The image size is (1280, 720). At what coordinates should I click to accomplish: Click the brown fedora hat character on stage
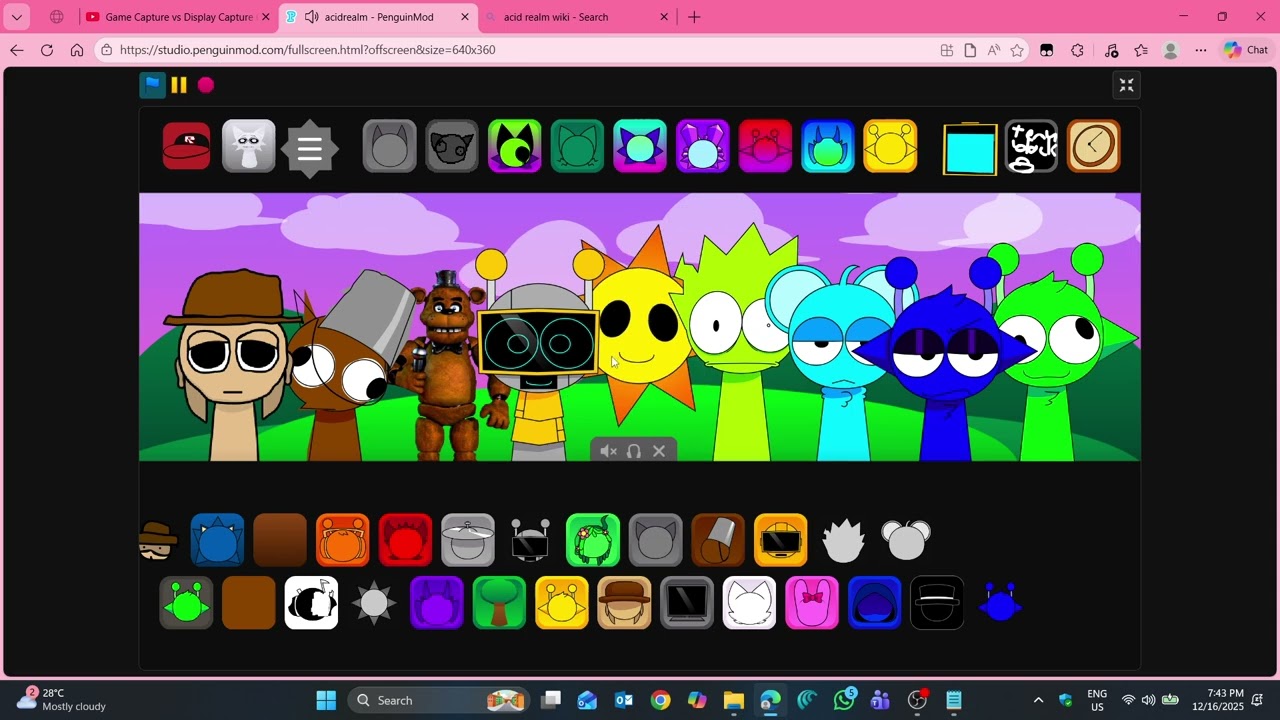tap(232, 365)
